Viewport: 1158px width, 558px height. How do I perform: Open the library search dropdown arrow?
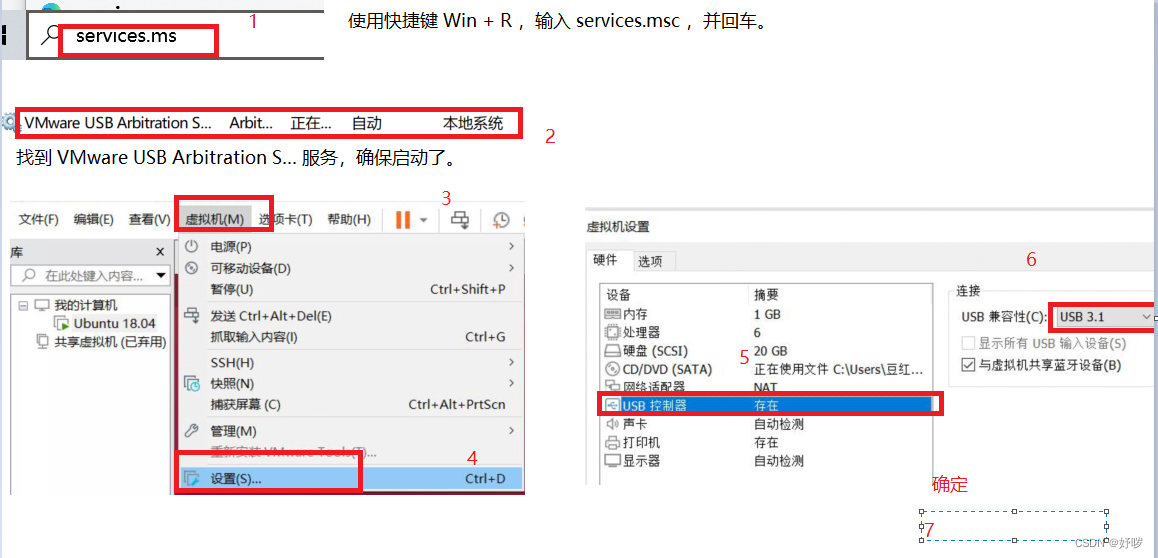pos(161,277)
